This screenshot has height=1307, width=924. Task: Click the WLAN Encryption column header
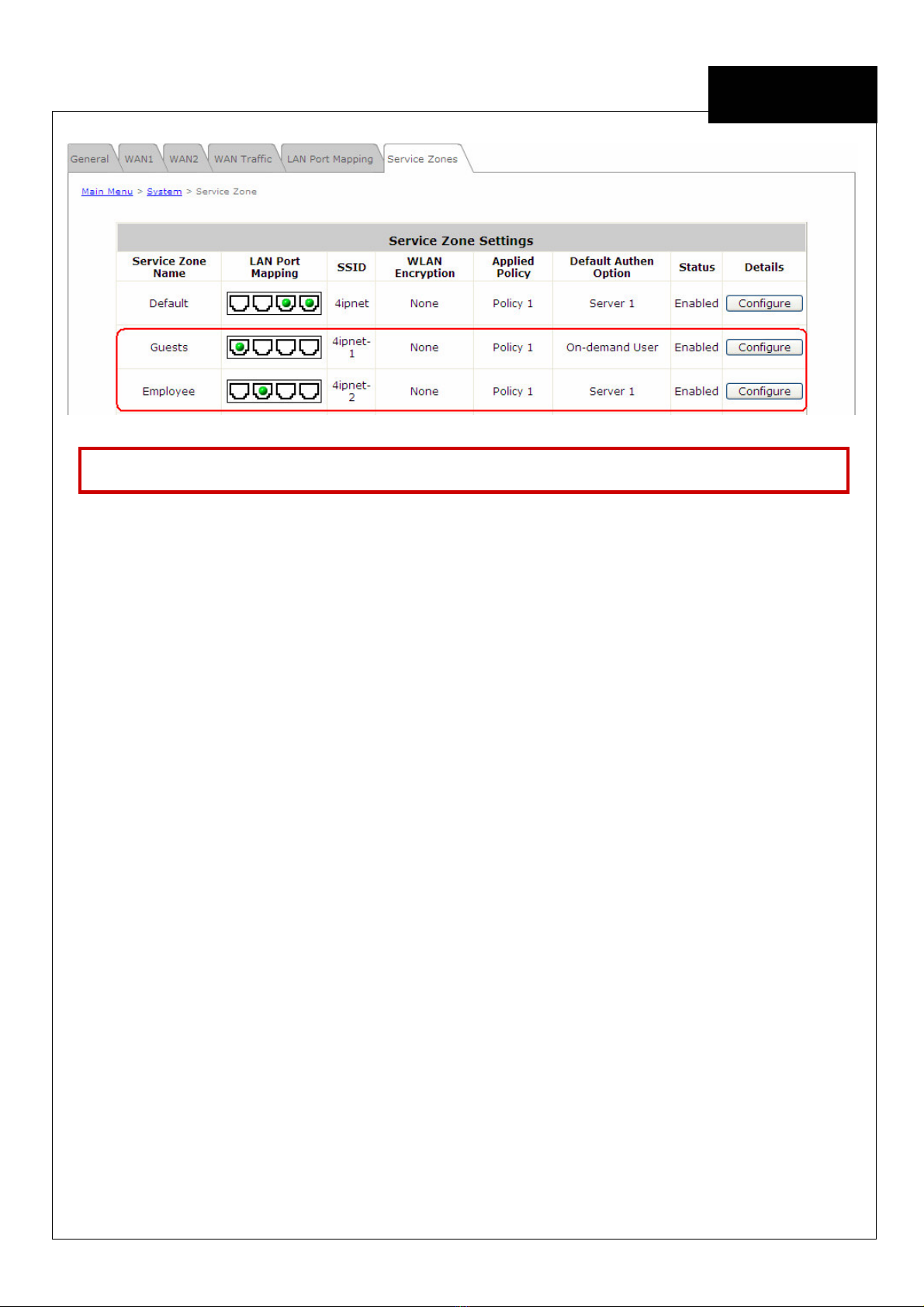point(424,267)
